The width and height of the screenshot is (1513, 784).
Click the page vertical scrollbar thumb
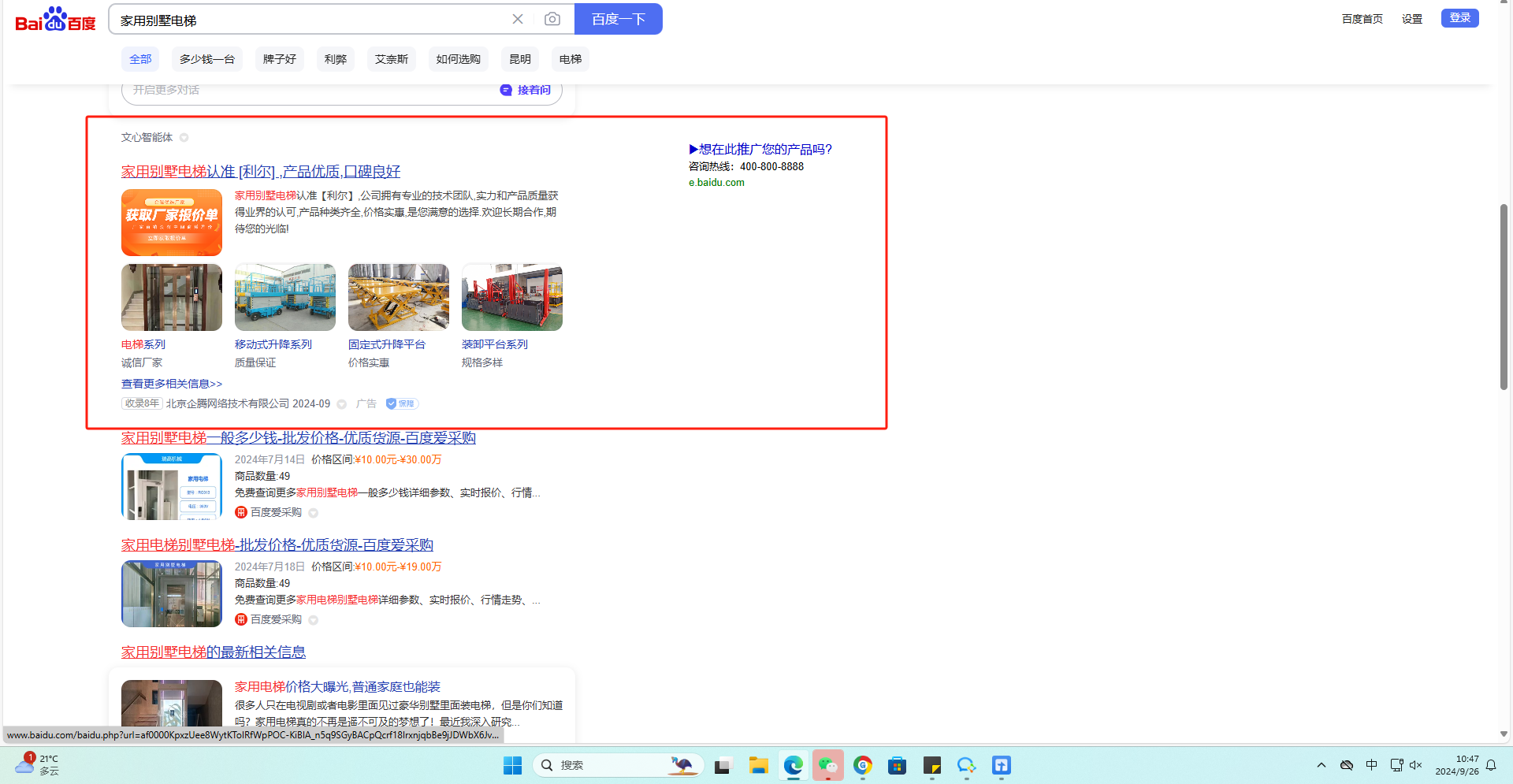1504,297
